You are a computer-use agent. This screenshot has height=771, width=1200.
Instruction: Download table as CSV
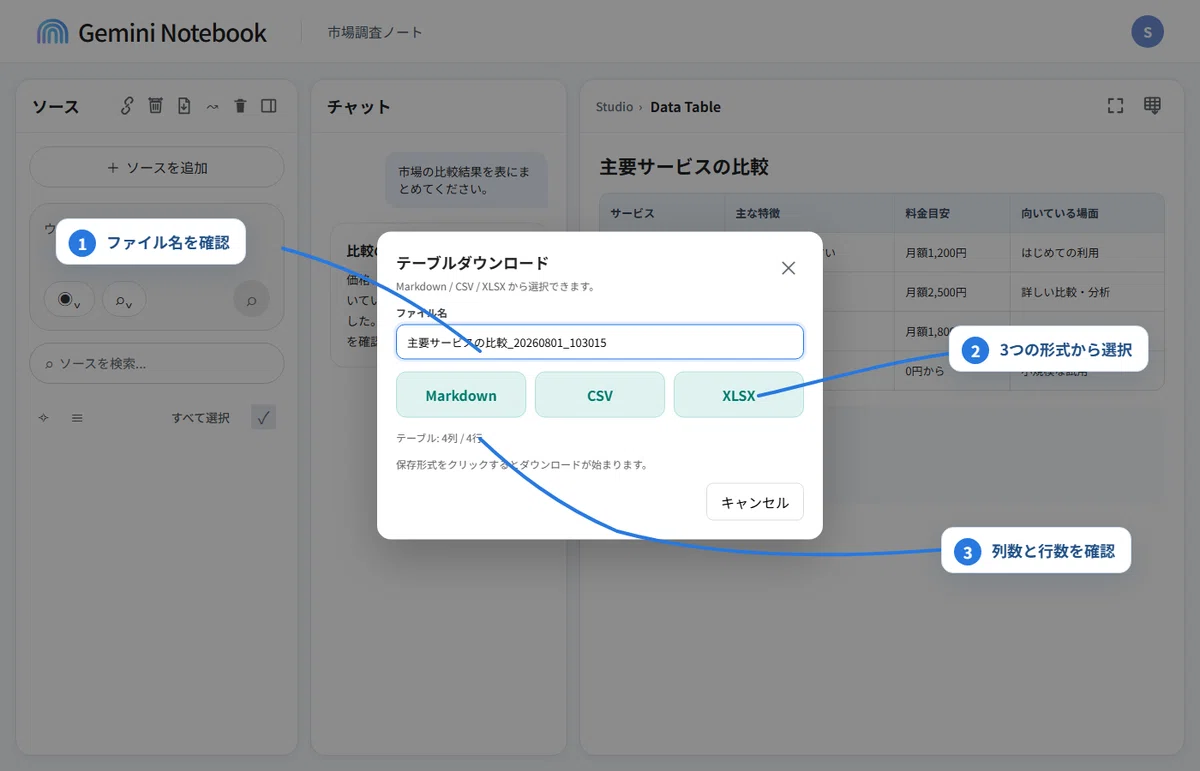click(600, 395)
